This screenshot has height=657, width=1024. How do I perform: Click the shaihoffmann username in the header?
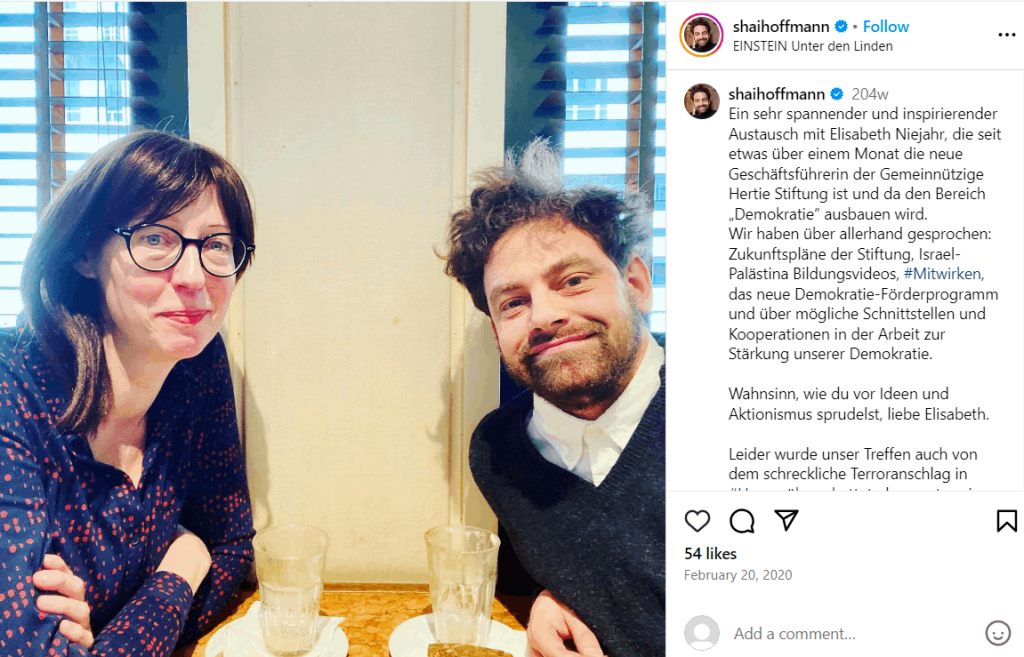click(x=781, y=27)
